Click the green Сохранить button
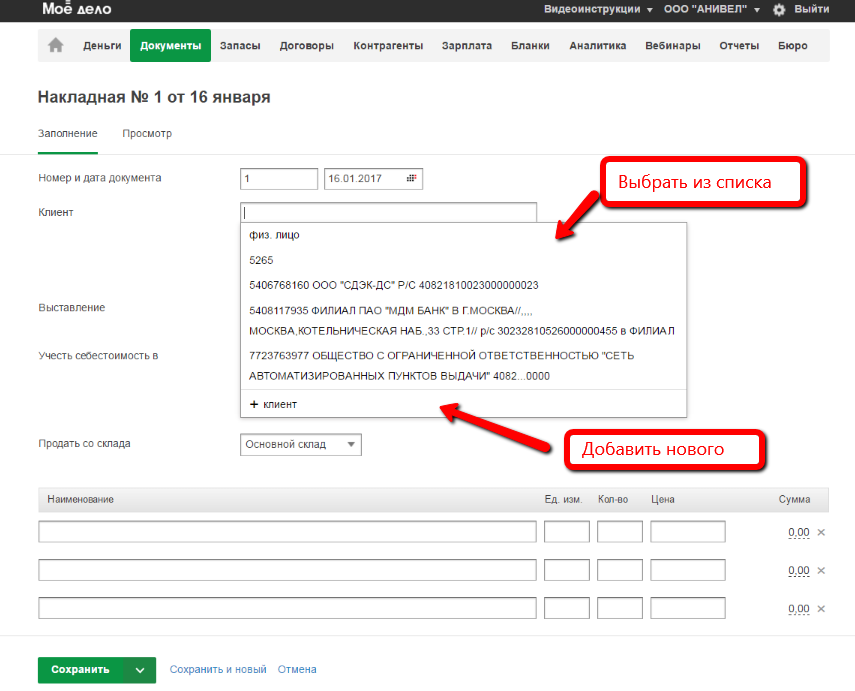Screen dimensions: 855x691 tap(80, 670)
